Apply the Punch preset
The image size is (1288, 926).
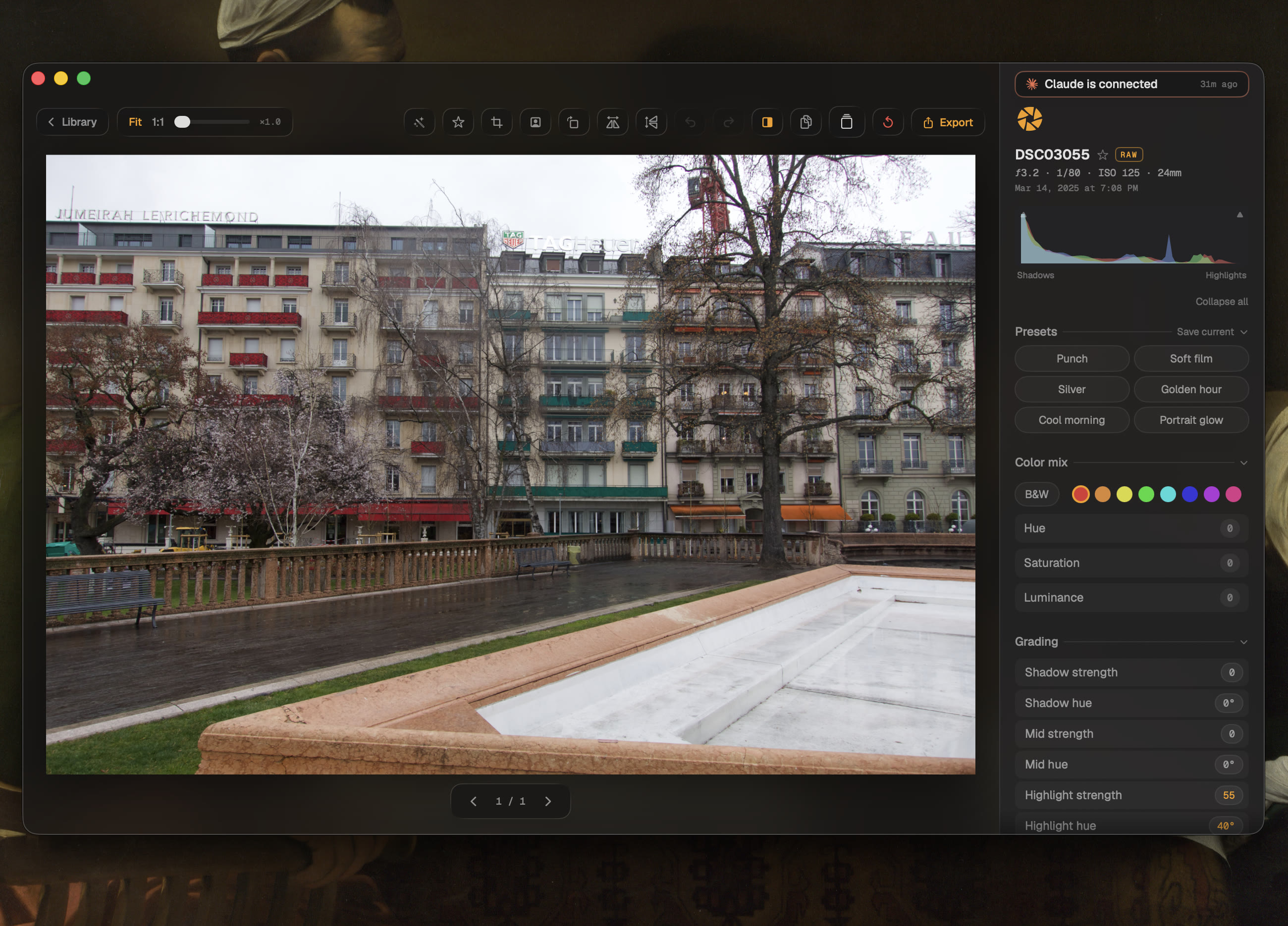1071,359
